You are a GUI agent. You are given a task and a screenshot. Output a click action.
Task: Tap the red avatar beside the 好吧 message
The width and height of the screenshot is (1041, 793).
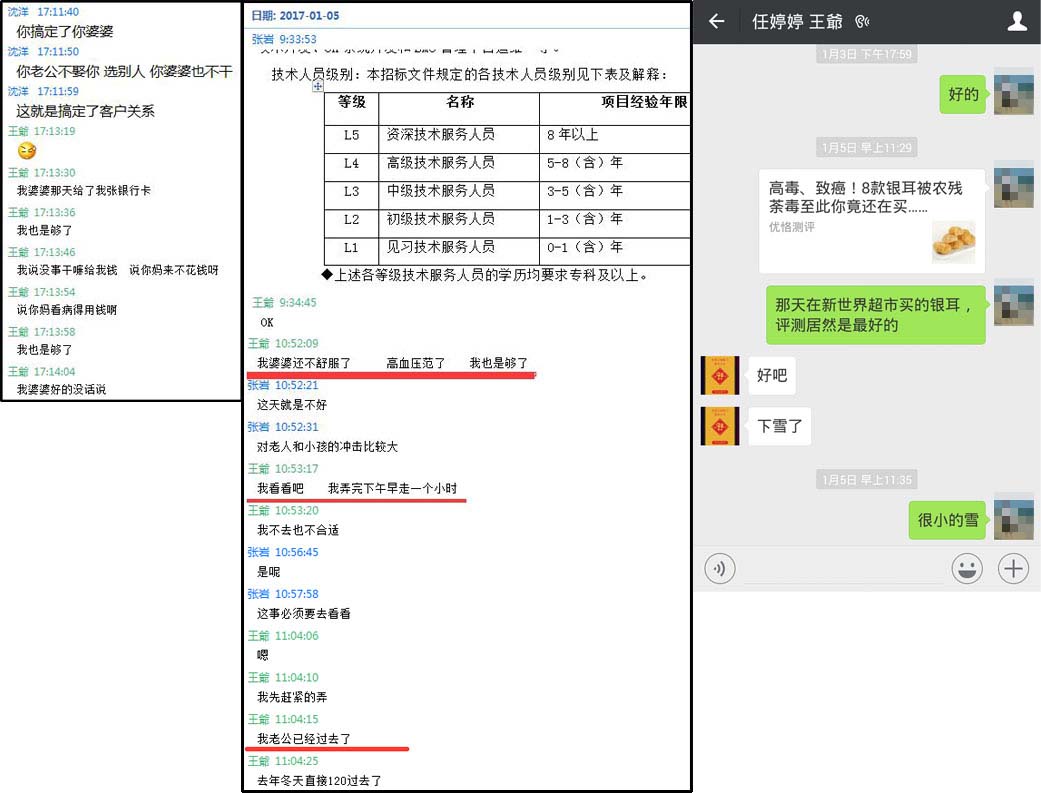[x=720, y=375]
